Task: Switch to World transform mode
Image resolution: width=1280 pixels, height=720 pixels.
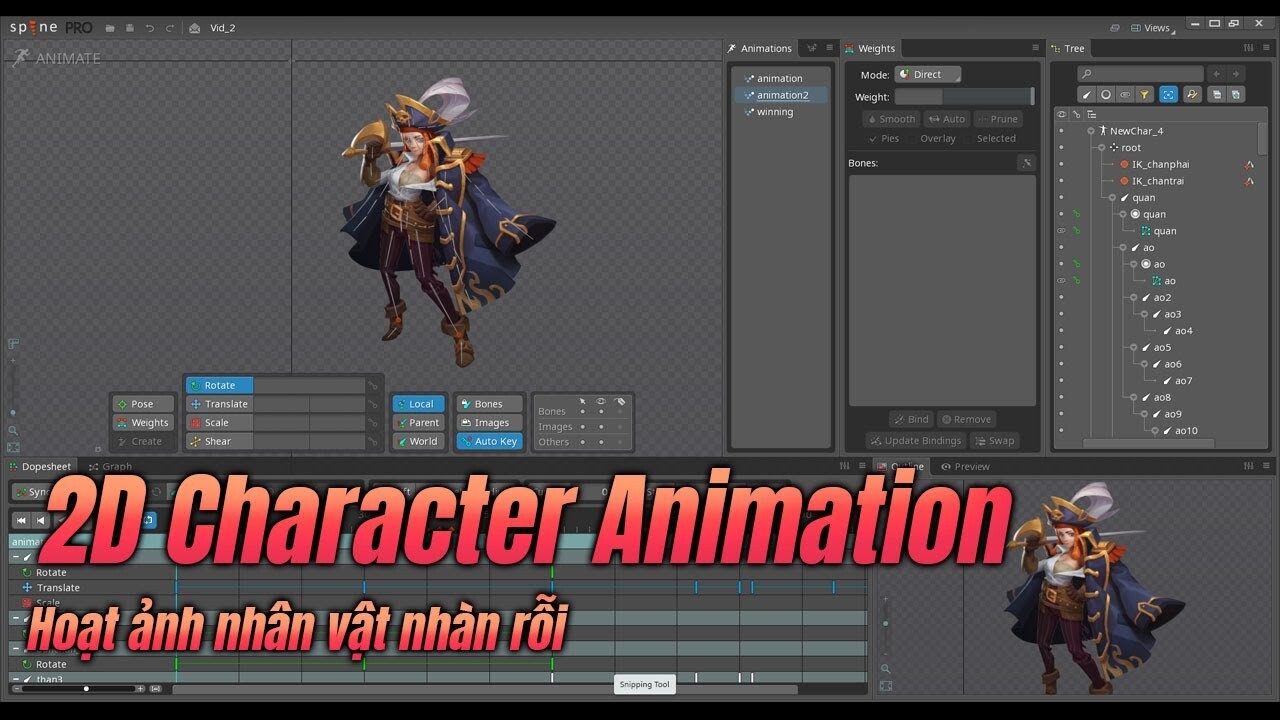Action: 418,441
